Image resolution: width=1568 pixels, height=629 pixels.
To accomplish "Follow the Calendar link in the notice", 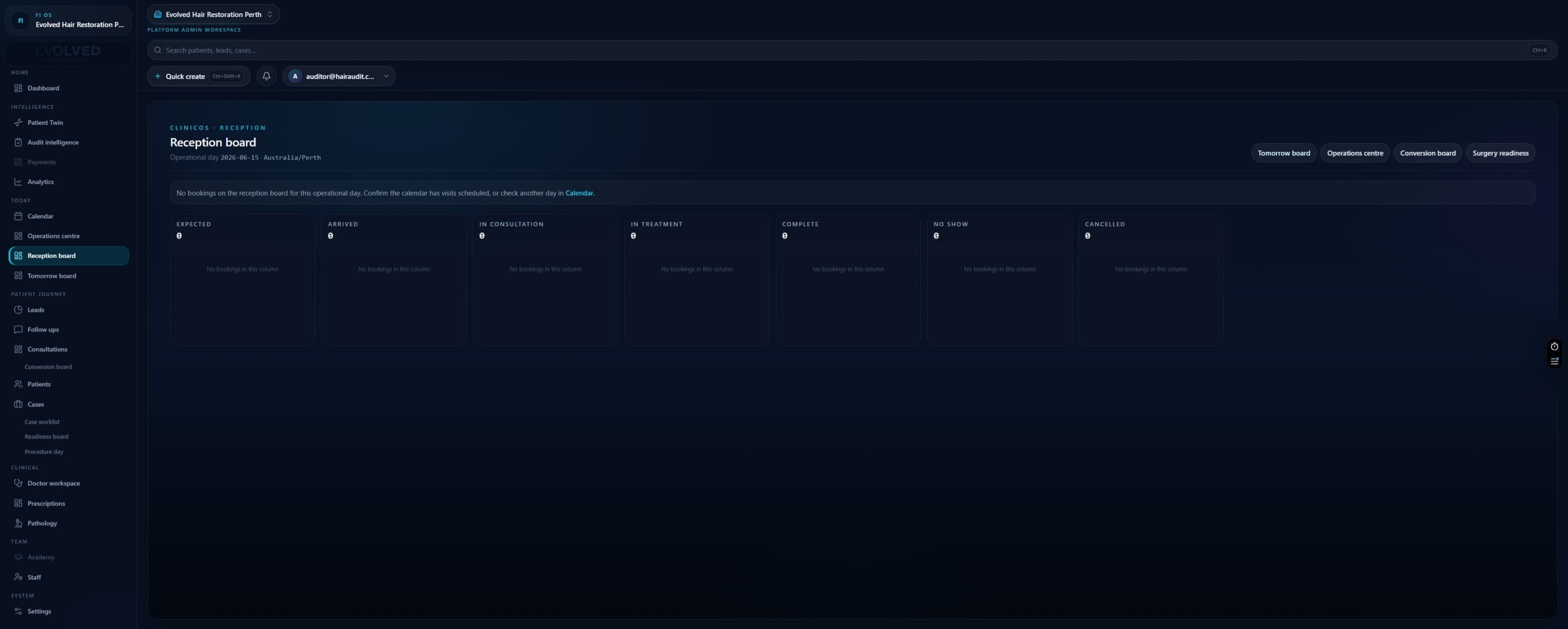I will (579, 193).
